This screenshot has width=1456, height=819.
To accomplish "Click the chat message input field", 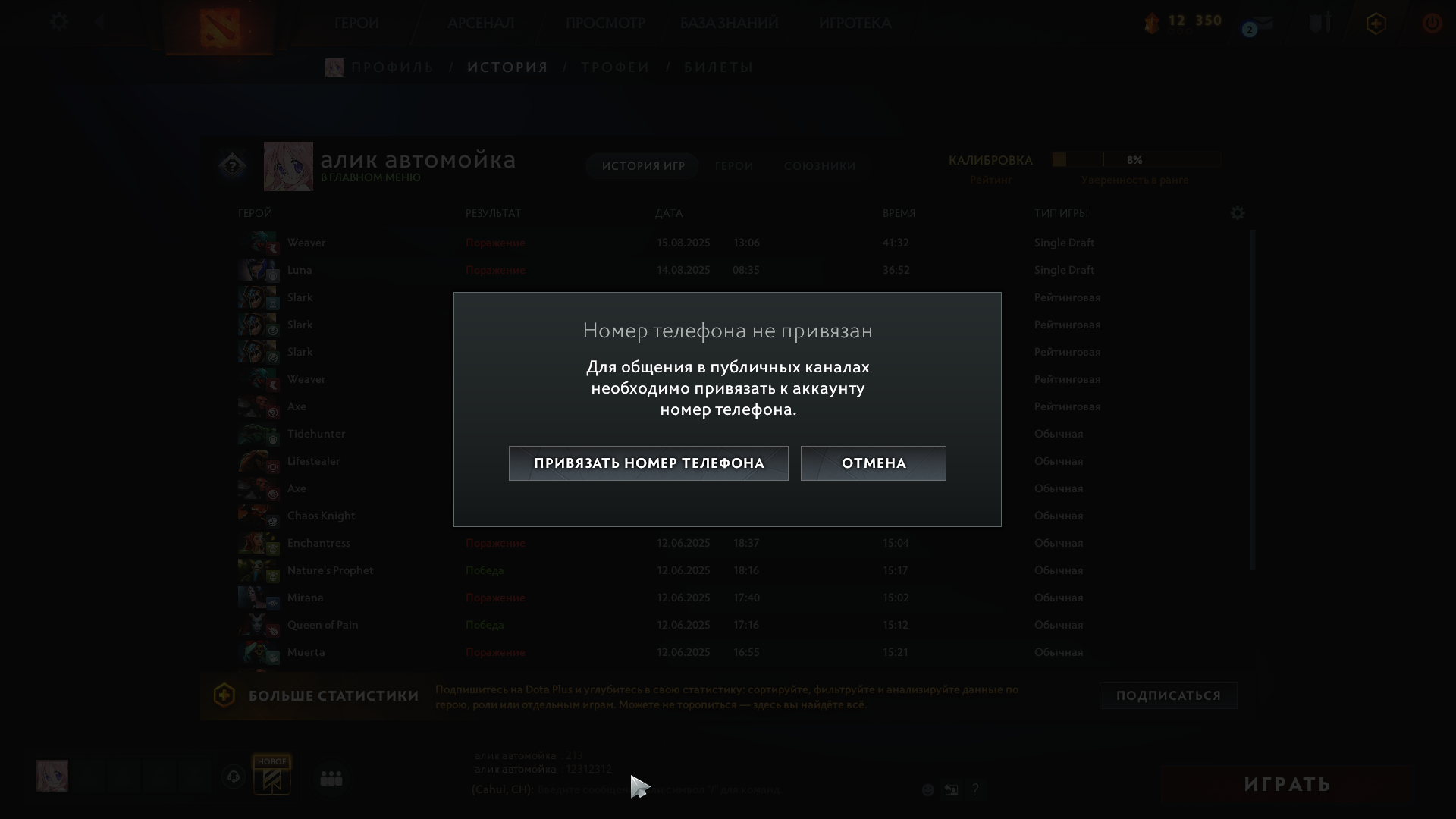I will click(x=720, y=790).
